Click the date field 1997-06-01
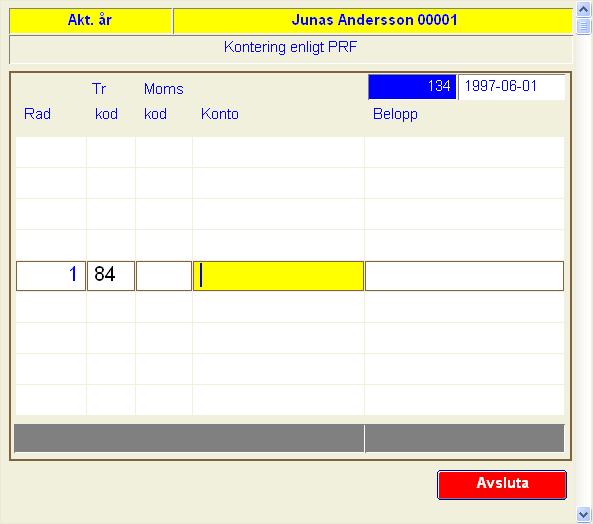The height and width of the screenshot is (524, 593). tap(512, 87)
